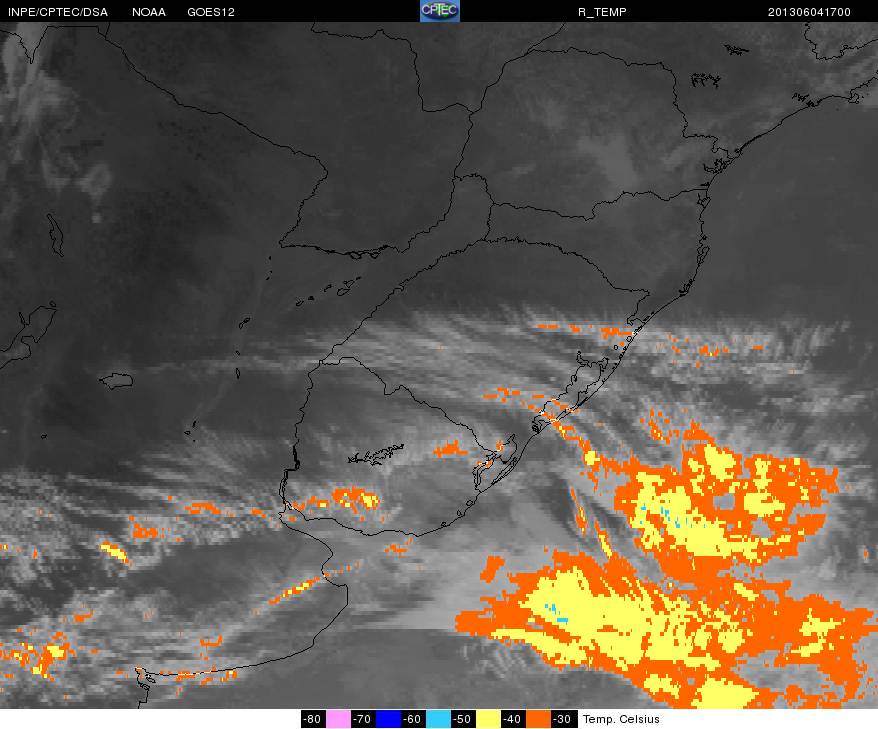
Task: Click the -60 legend value
Action: pyautogui.click(x=414, y=719)
